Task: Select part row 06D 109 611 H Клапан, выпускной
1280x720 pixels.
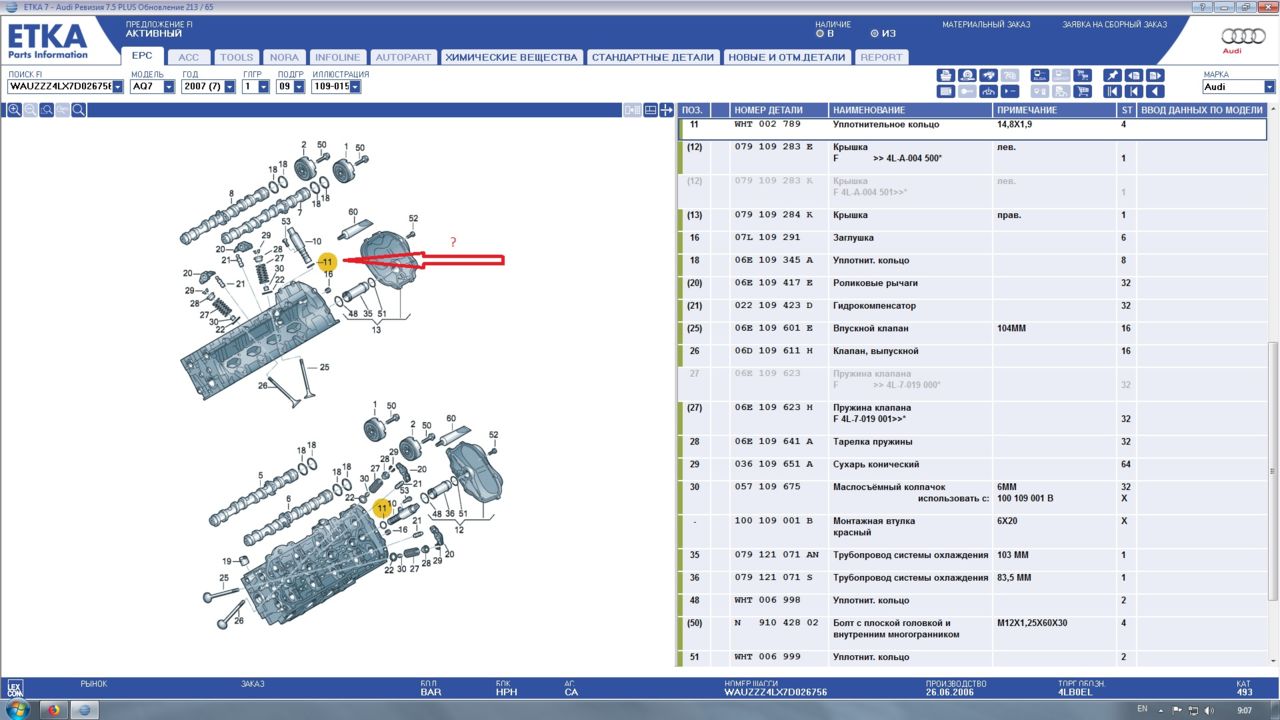Action: 972,351
